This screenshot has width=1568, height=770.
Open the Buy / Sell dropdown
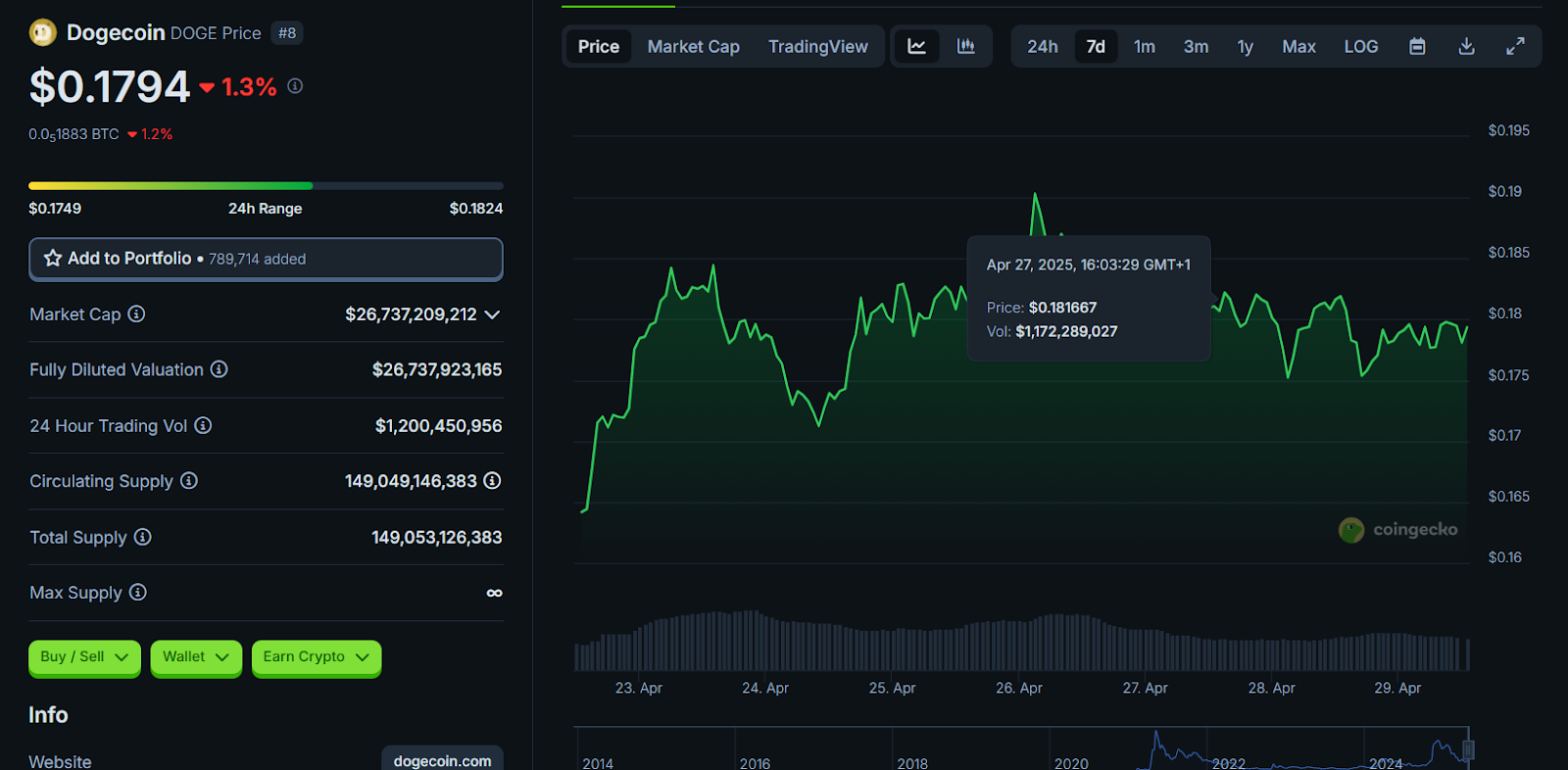click(x=84, y=656)
